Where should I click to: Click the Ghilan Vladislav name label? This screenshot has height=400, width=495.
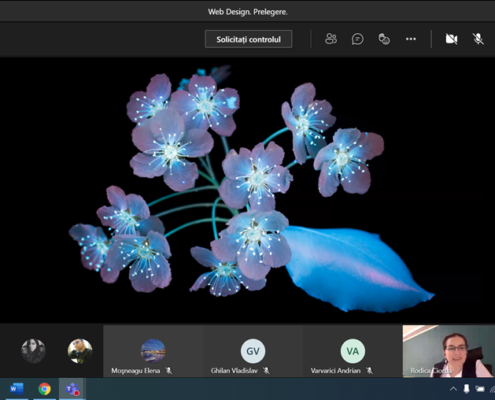tap(234, 370)
